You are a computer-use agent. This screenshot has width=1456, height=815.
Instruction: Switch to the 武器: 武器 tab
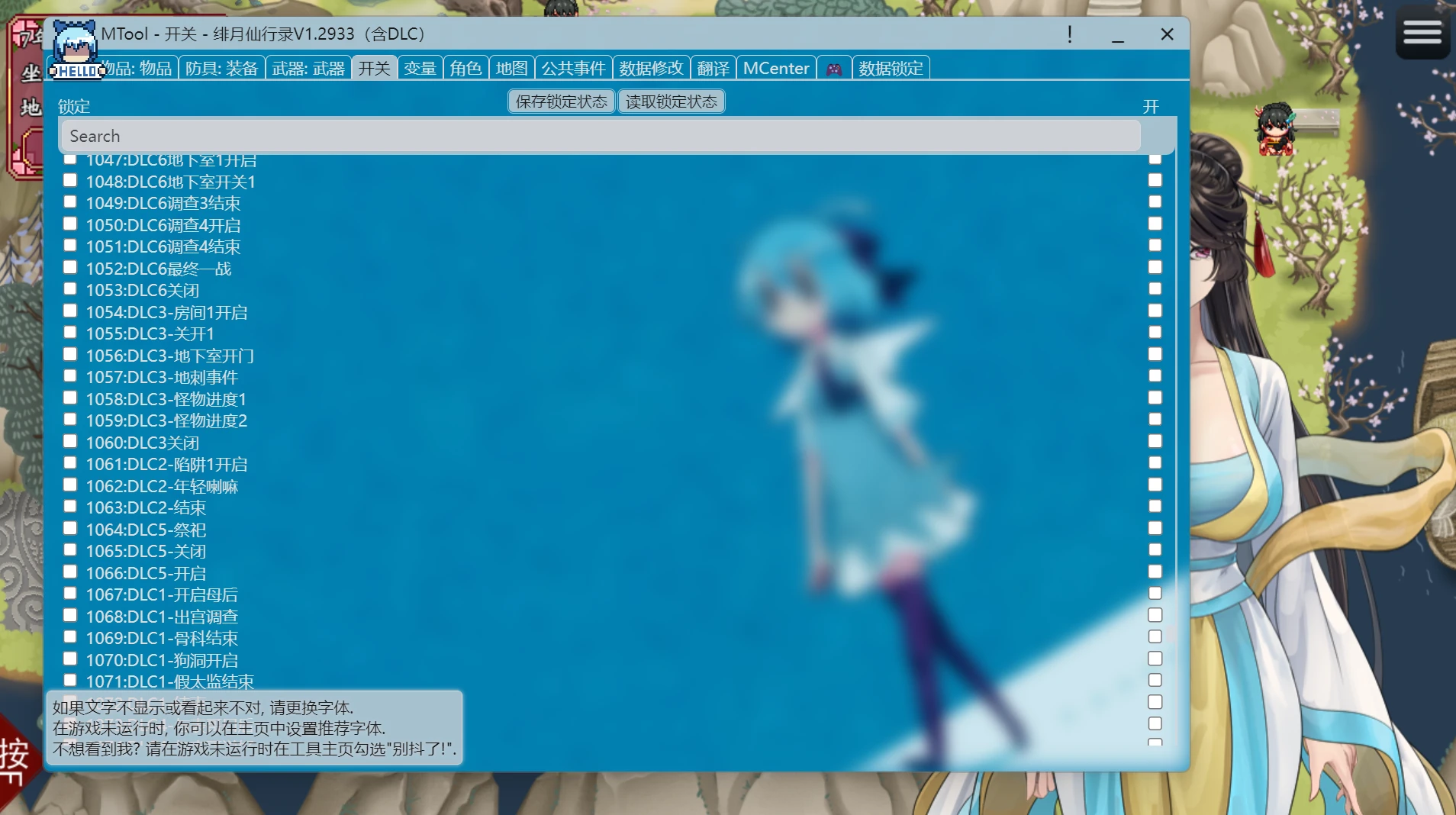pos(308,69)
